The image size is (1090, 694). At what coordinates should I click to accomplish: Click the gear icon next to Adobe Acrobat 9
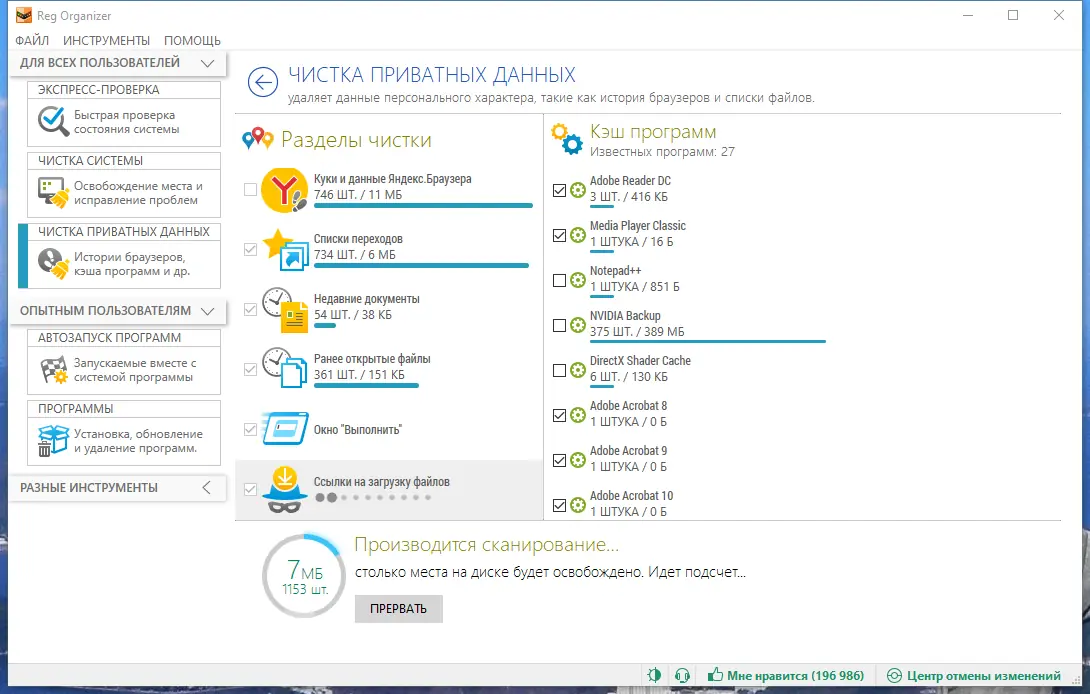pyautogui.click(x=578, y=460)
